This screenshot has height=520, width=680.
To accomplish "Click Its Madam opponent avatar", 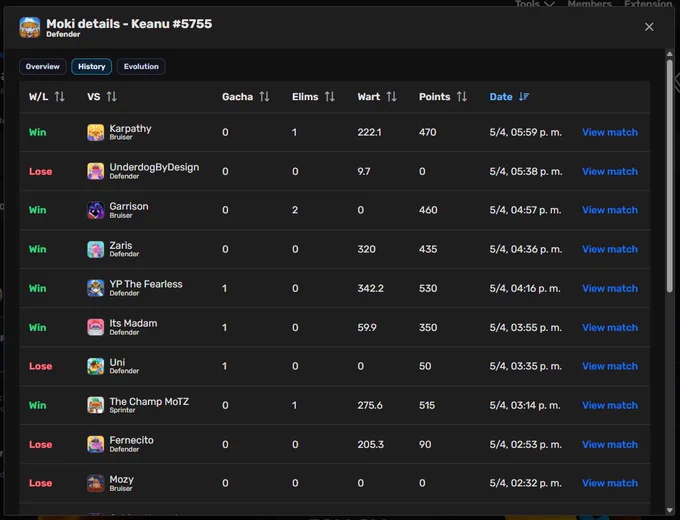I will coord(95,327).
